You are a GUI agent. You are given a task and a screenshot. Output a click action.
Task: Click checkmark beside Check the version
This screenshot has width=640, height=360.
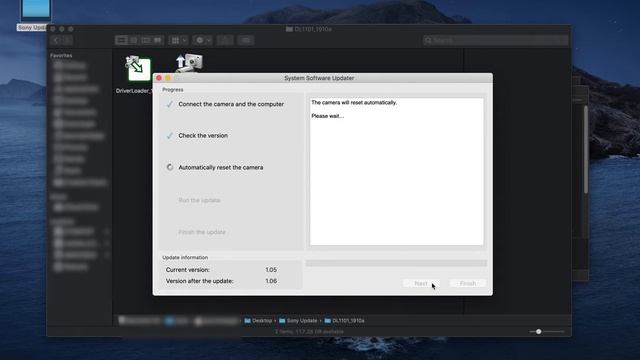coord(169,136)
